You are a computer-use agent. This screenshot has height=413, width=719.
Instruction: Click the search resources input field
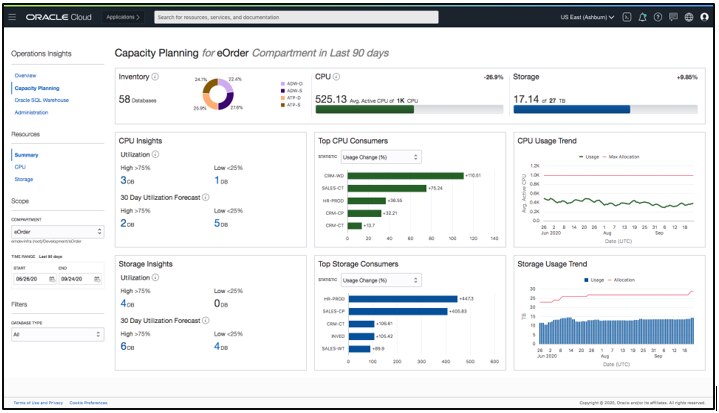296,17
